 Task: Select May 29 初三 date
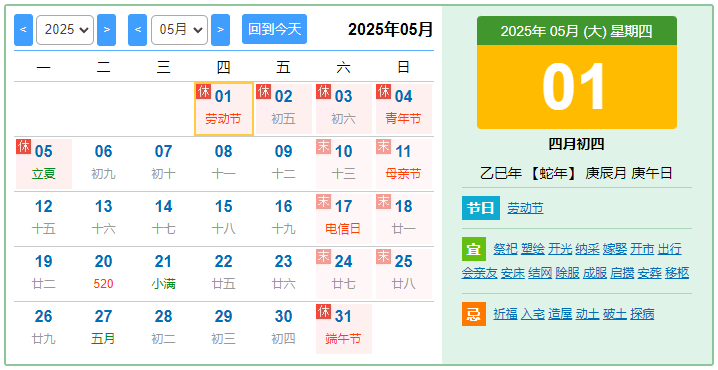coord(223,329)
